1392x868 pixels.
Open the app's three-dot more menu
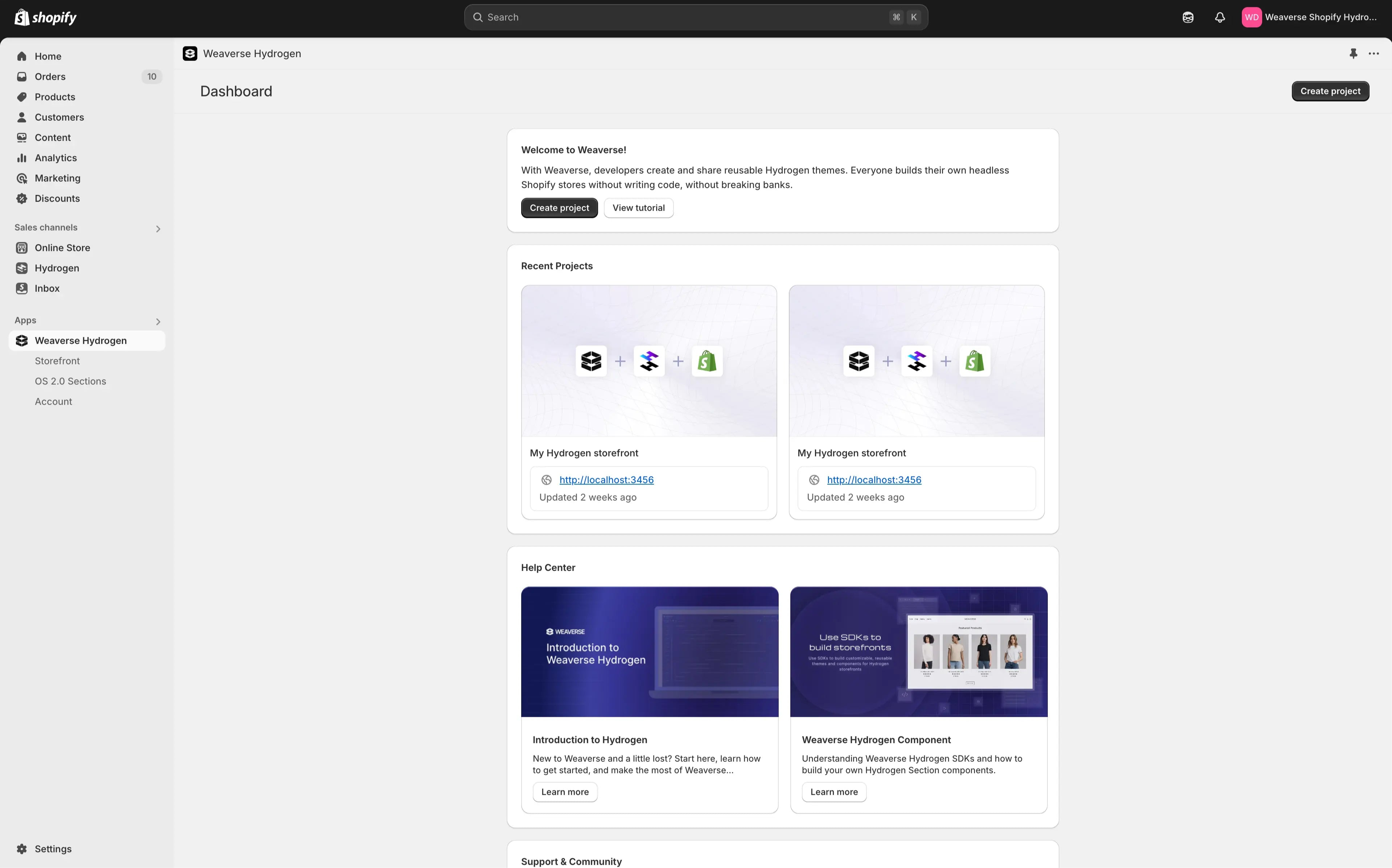(x=1374, y=53)
